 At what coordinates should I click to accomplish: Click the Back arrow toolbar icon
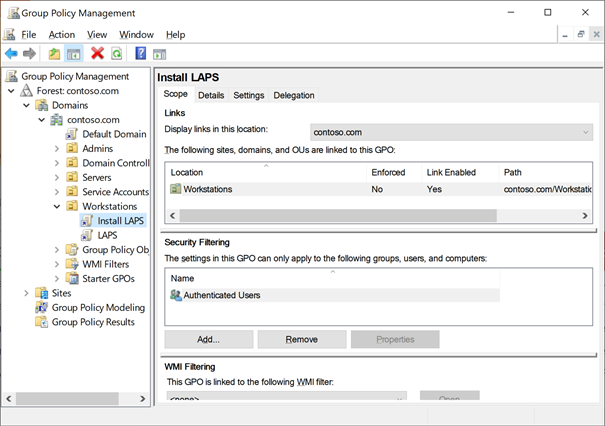coord(11,53)
